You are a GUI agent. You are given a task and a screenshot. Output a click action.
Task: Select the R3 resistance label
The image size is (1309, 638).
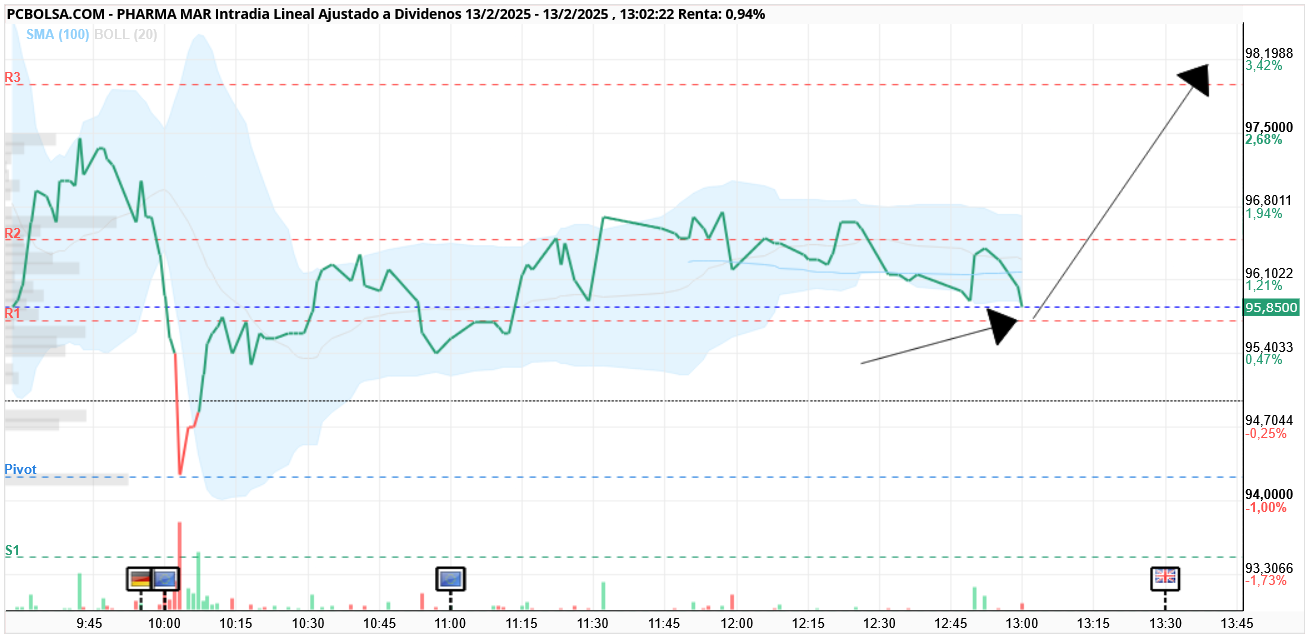(13, 77)
